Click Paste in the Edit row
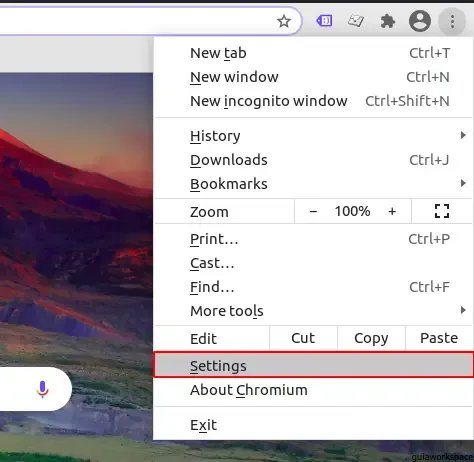 (x=439, y=338)
